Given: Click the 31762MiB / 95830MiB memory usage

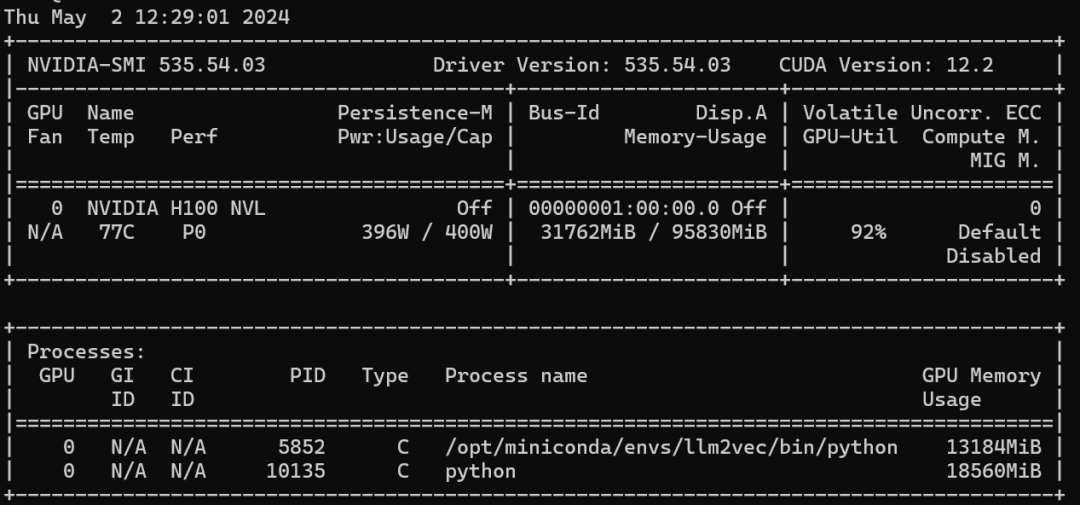Looking at the screenshot, I should (x=646, y=232).
